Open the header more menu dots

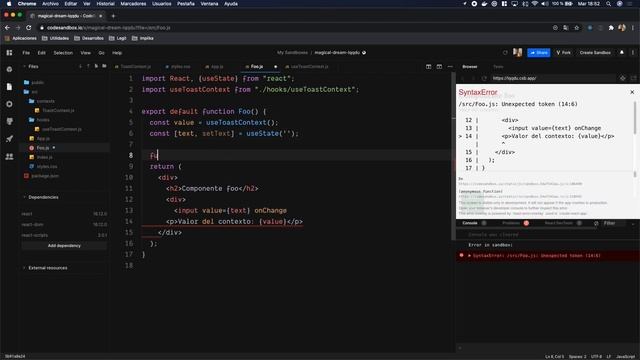pyautogui.click(x=633, y=53)
